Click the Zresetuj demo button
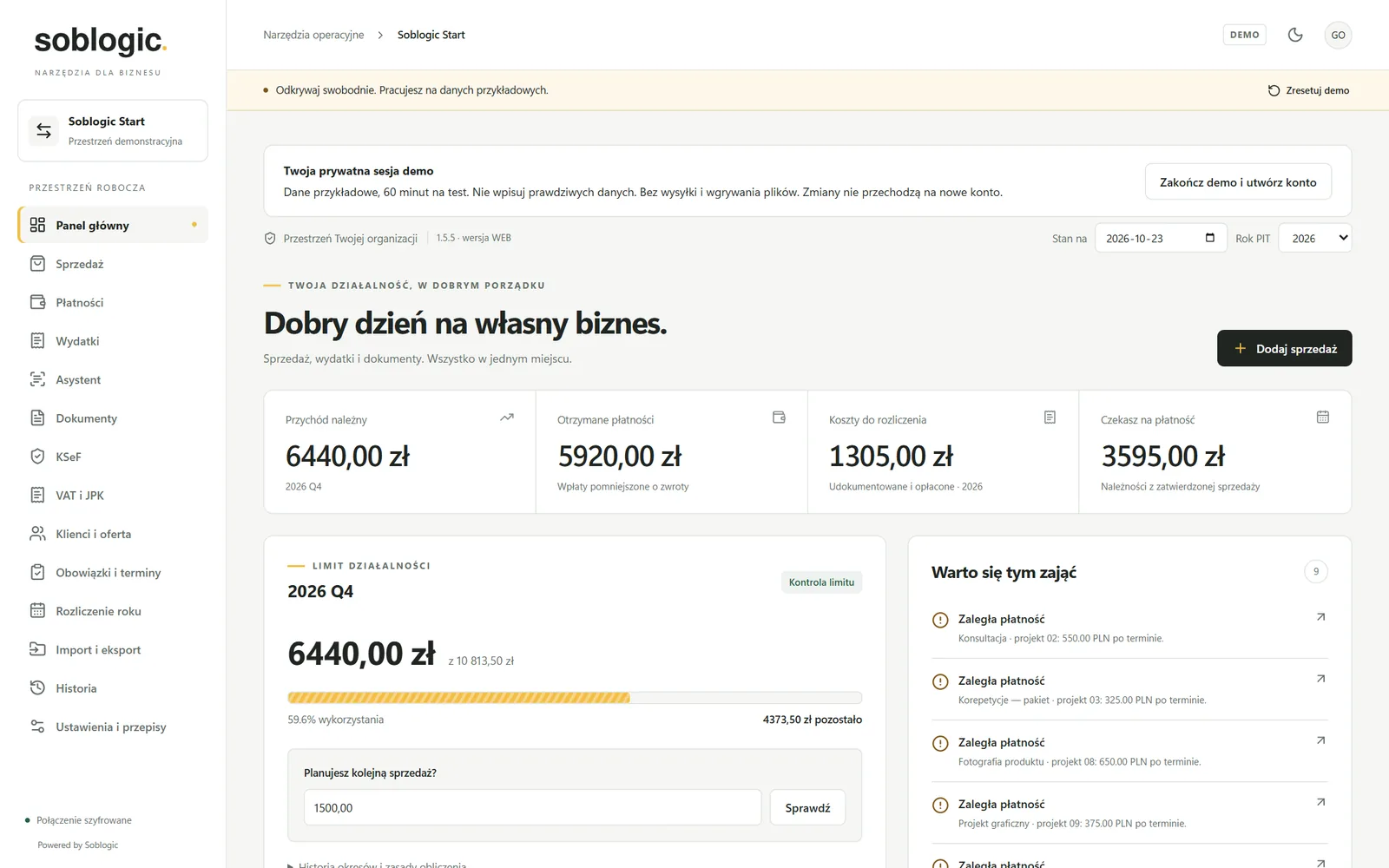This screenshot has height=868, width=1389. pos(1308,90)
